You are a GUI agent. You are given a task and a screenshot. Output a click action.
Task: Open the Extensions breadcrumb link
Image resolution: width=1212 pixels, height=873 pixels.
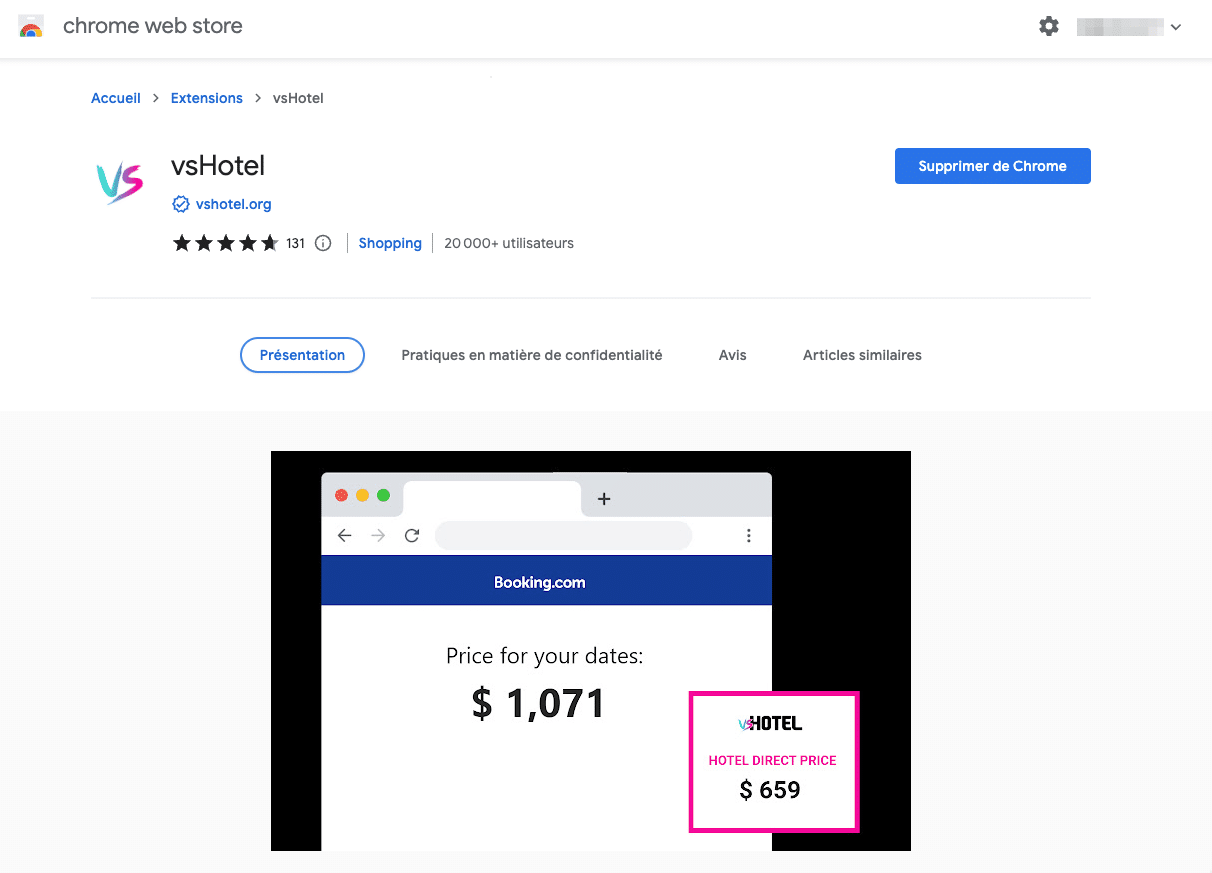(x=207, y=98)
